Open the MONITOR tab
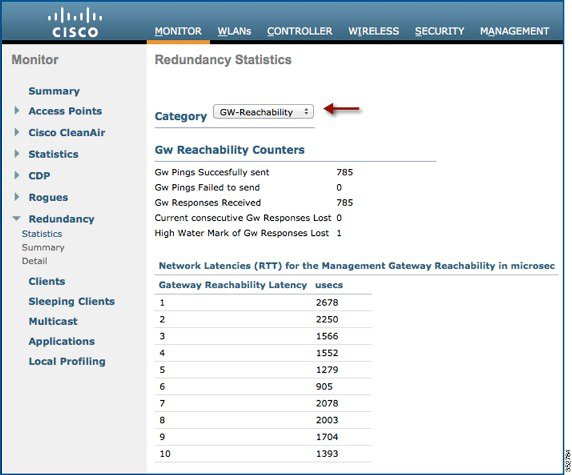Viewport: 572px width, 475px height. [178, 31]
